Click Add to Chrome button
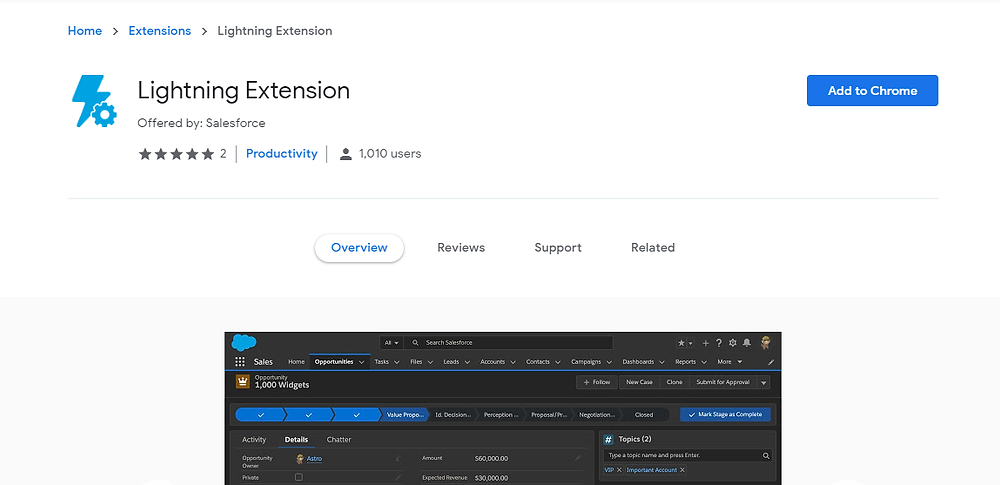Viewport: 1000px width, 485px height. 872,91
